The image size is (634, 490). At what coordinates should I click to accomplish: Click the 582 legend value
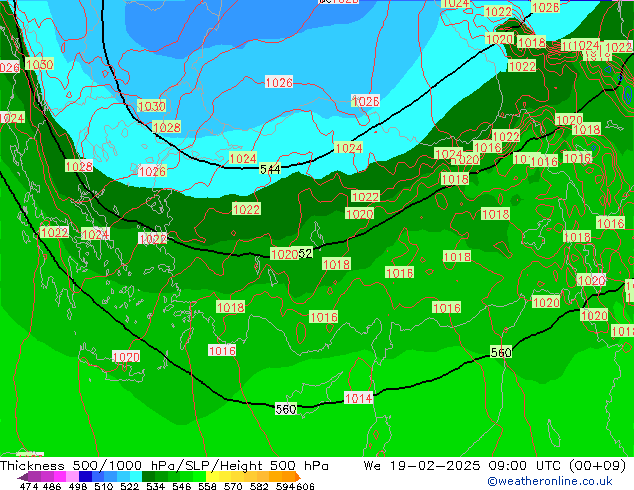[x=259, y=486]
